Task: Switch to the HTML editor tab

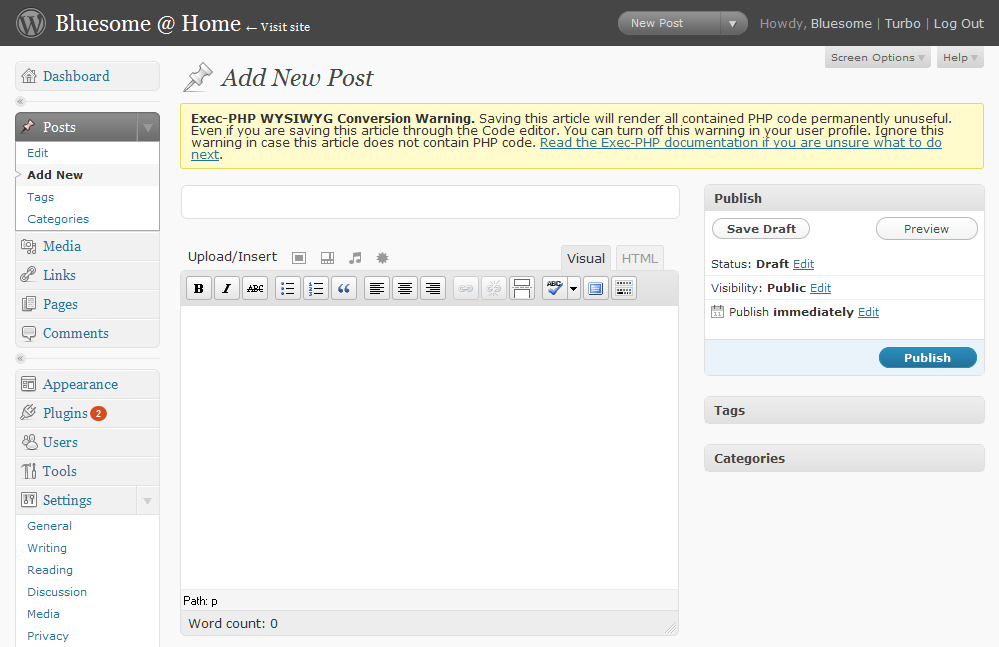Action: [640, 258]
